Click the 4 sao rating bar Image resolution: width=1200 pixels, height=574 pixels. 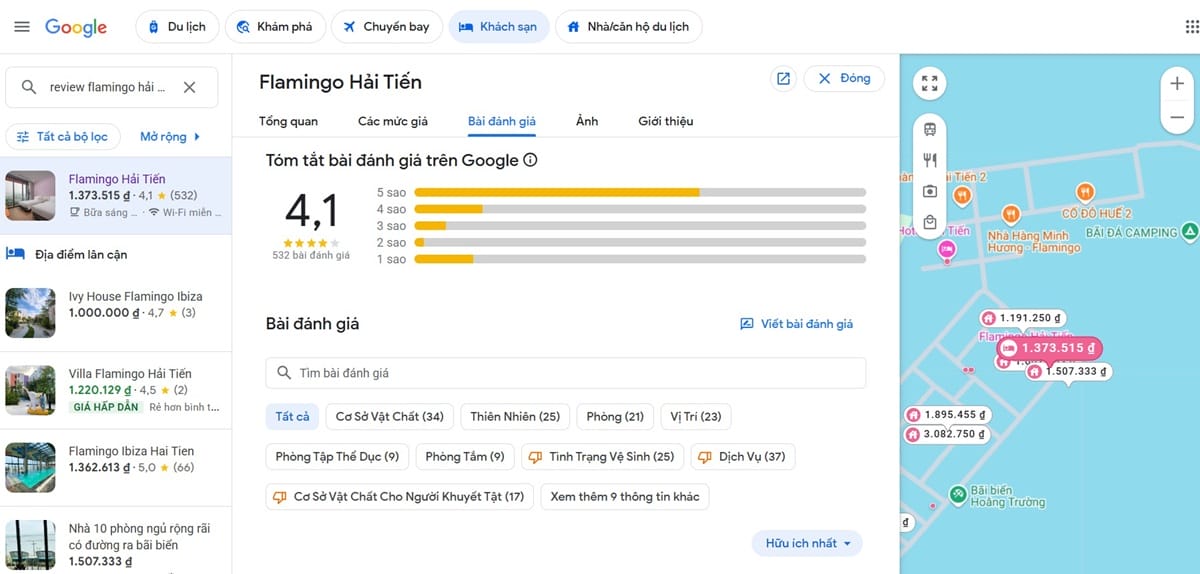[x=640, y=209]
